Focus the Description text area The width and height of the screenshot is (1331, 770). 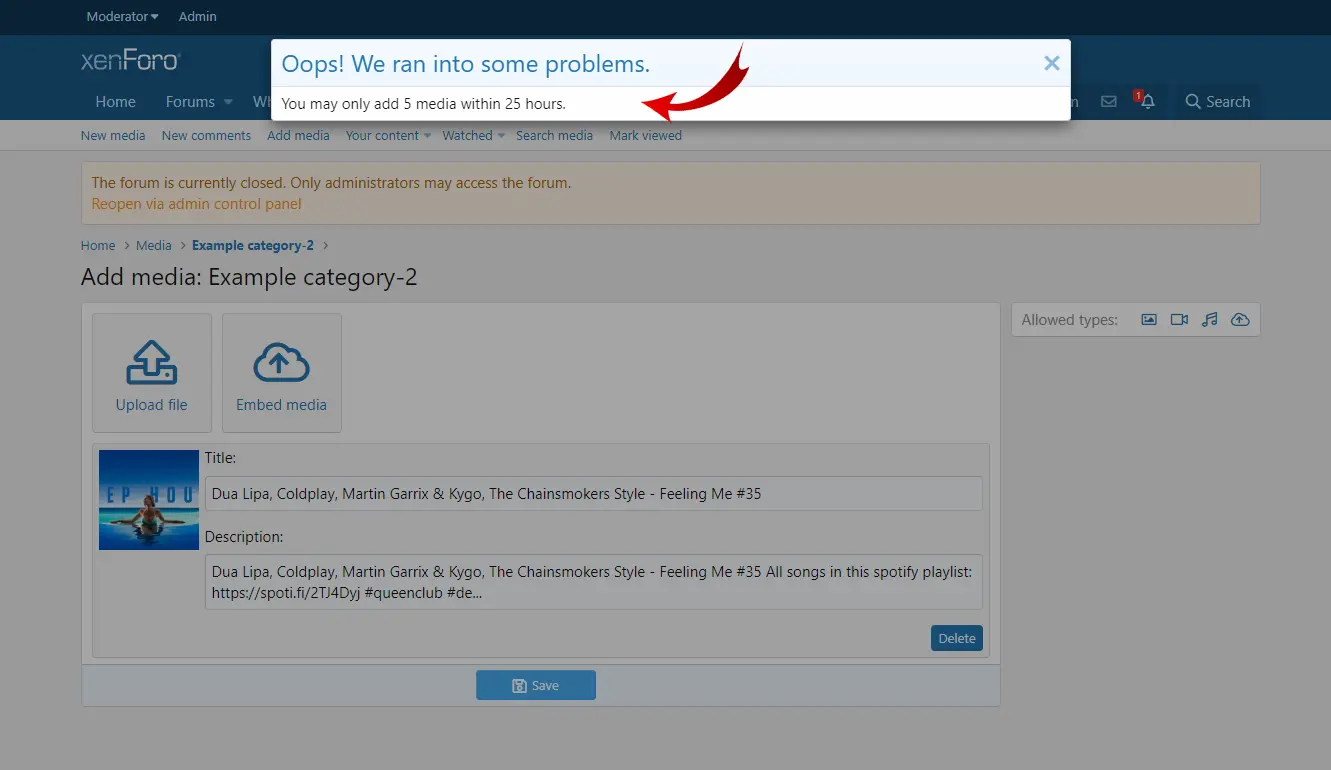coord(594,582)
